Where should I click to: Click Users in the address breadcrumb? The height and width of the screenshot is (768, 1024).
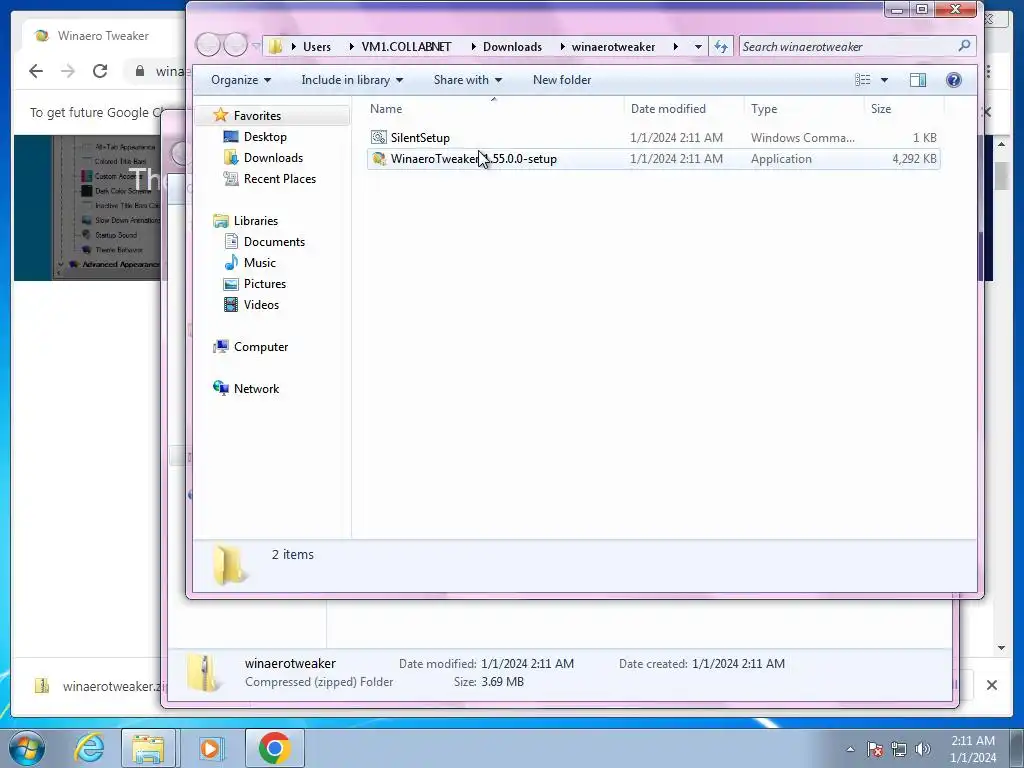pos(317,46)
